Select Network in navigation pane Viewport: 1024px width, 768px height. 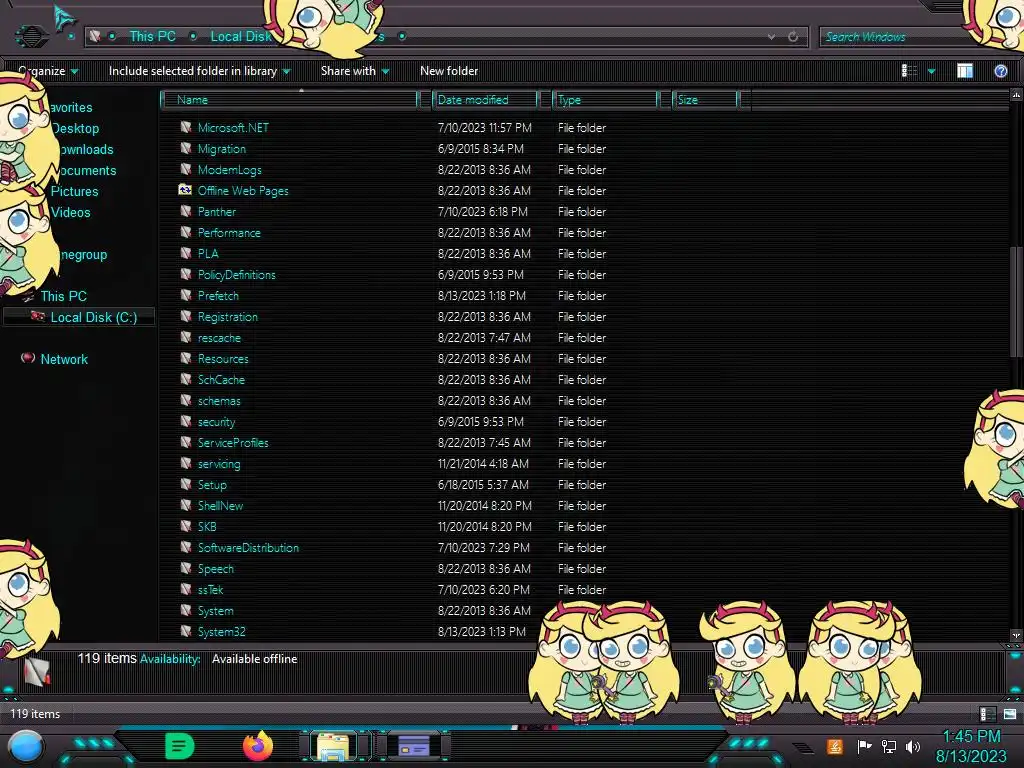click(64, 359)
